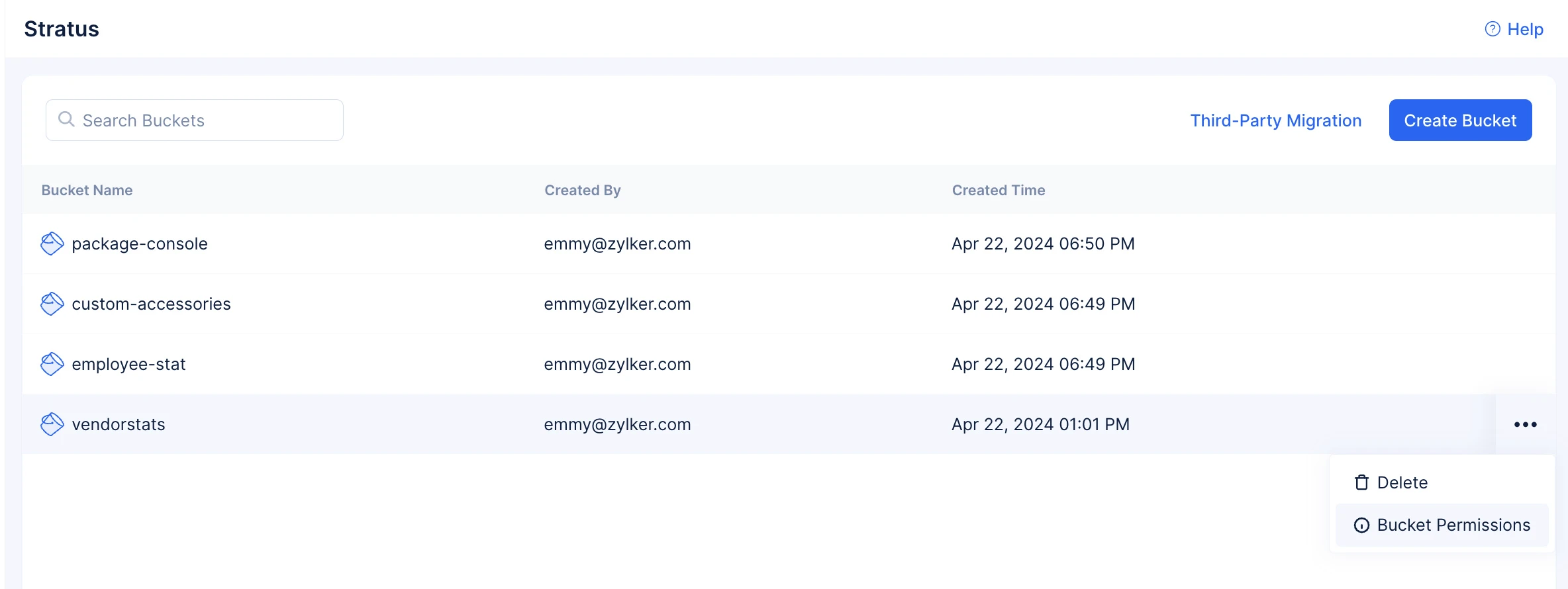Screen dimensions: 1568x589
Task: Click the trash icon beside Delete
Action: coord(1361,482)
